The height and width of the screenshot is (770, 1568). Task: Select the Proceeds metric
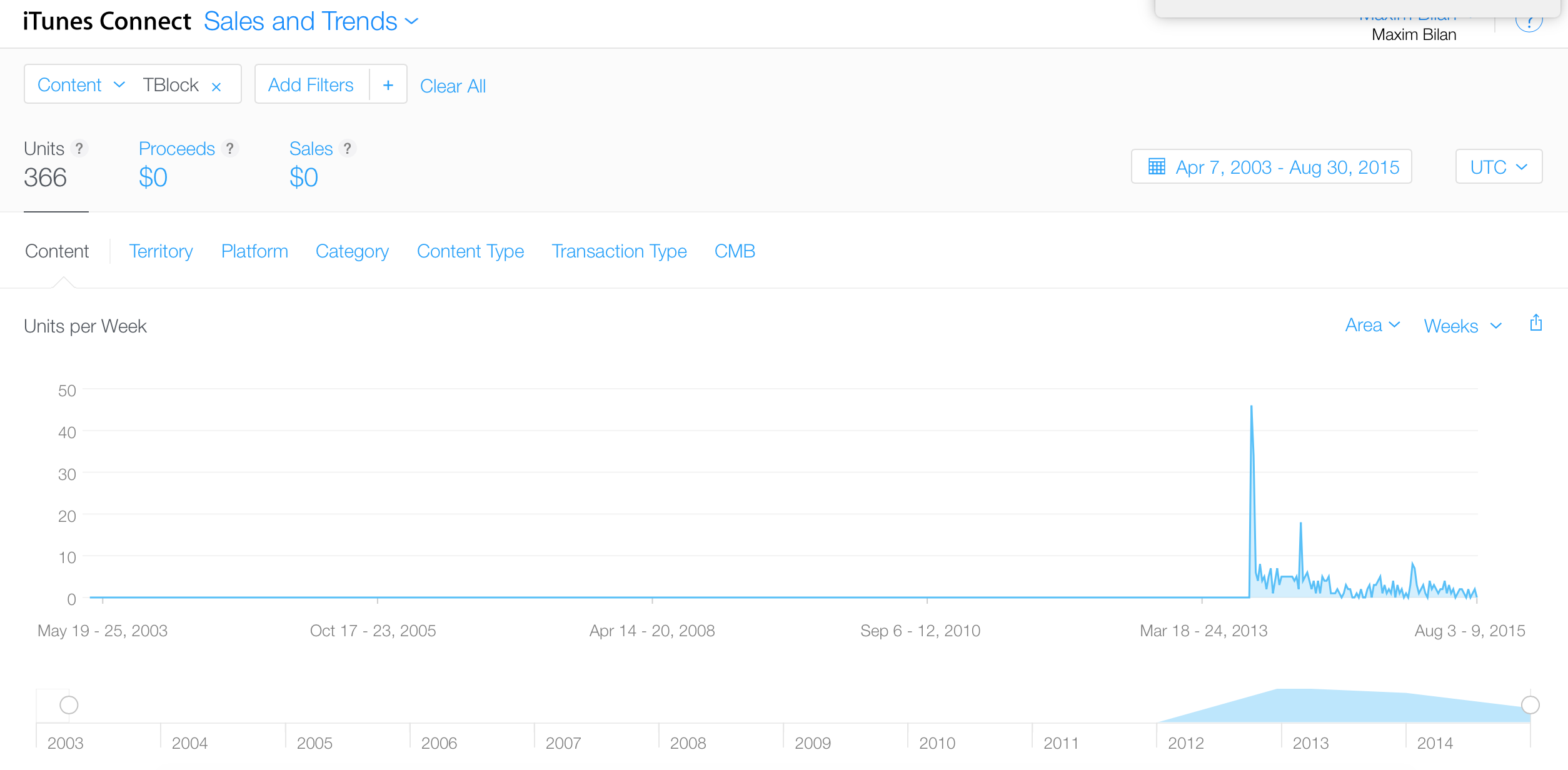(x=177, y=149)
